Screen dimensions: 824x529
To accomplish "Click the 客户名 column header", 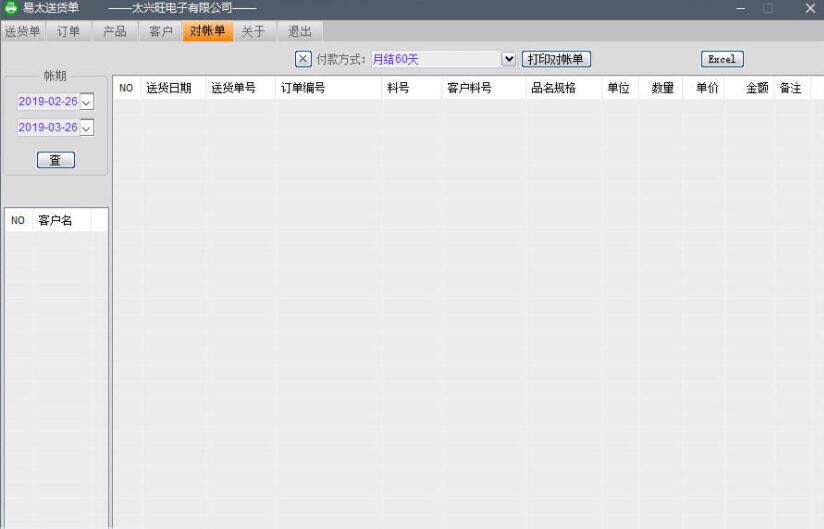I will coord(61,220).
